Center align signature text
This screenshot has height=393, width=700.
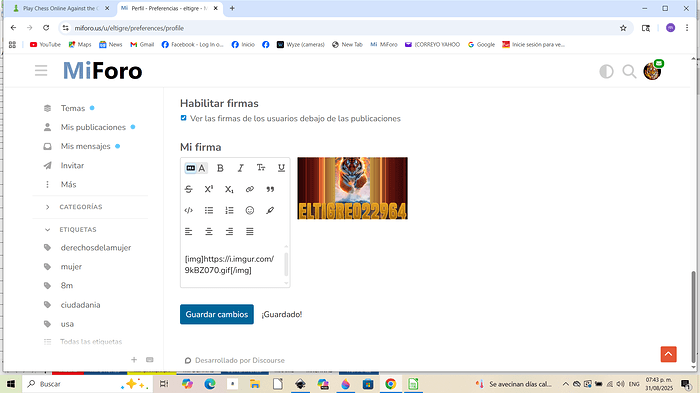(209, 231)
